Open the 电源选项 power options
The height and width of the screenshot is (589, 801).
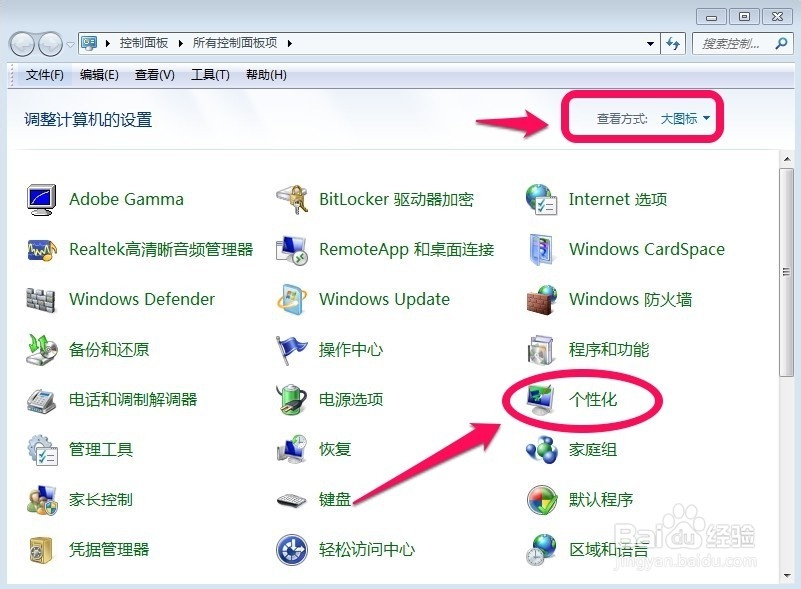[x=350, y=399]
